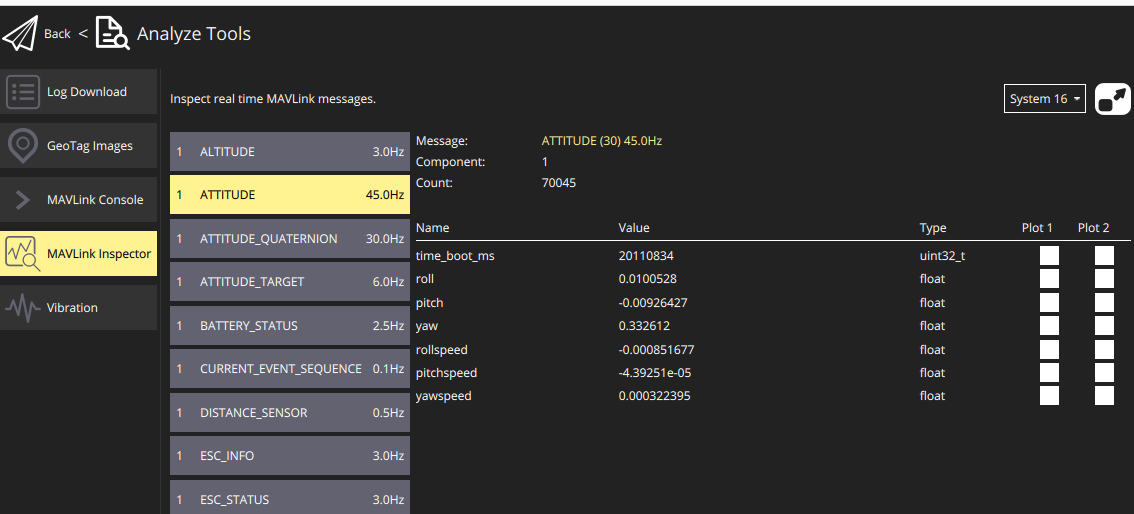Click the MAVLink Console chevron icon

click(23, 200)
